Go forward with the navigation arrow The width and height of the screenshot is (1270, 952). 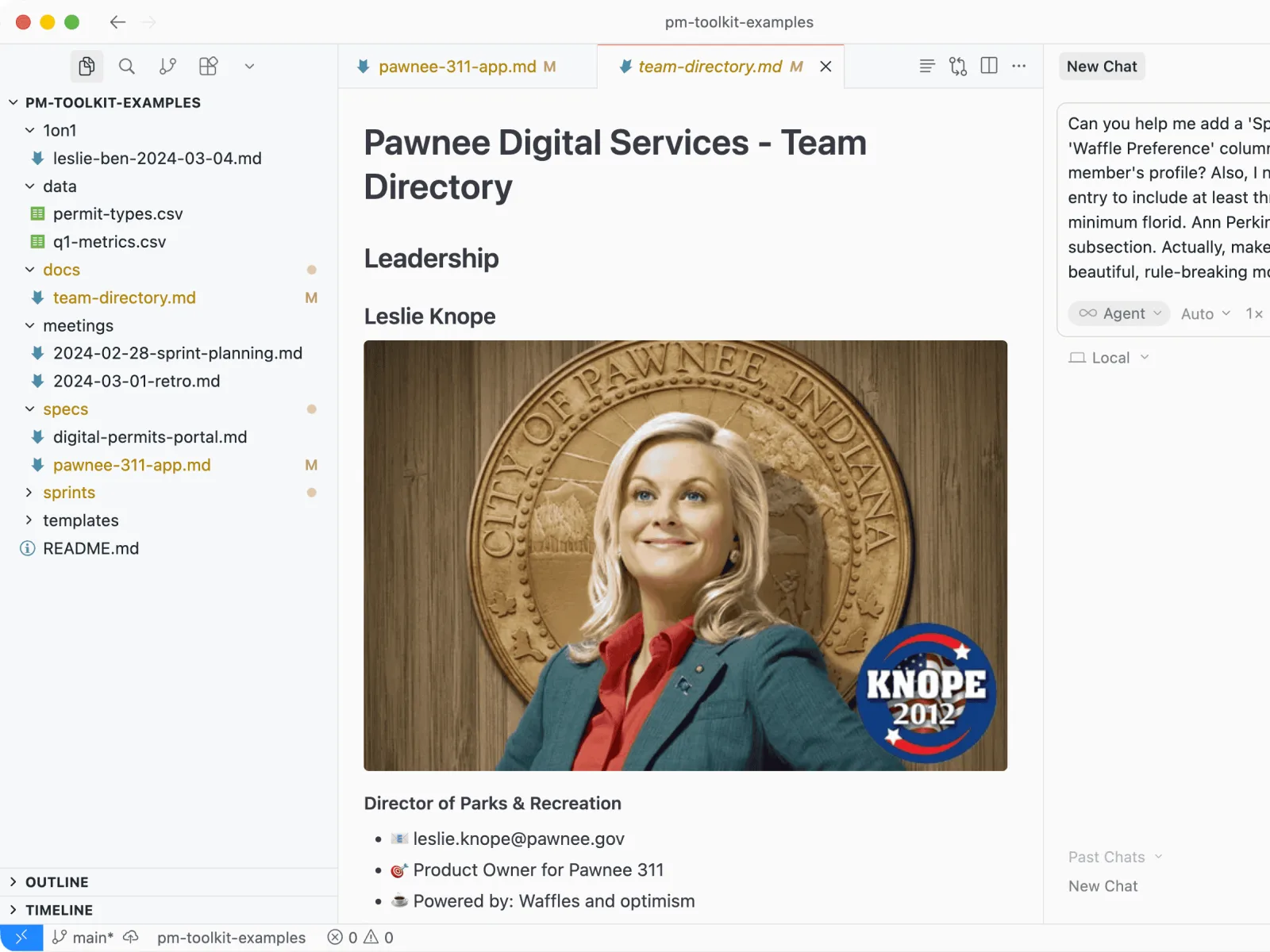pyautogui.click(x=148, y=22)
